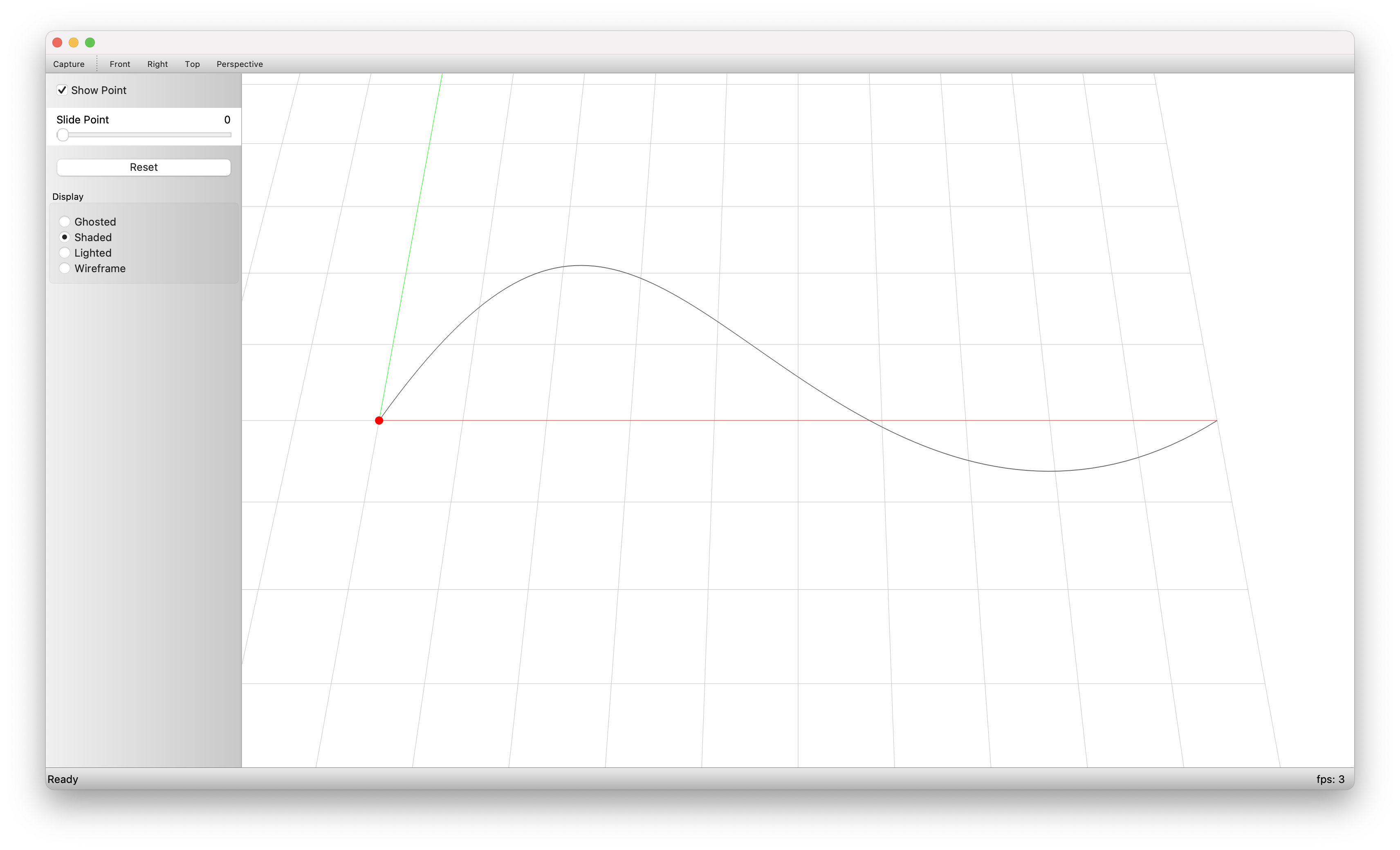Viewport: 1400px width, 850px height.
Task: Select the Wireframe display mode
Action: coord(65,268)
